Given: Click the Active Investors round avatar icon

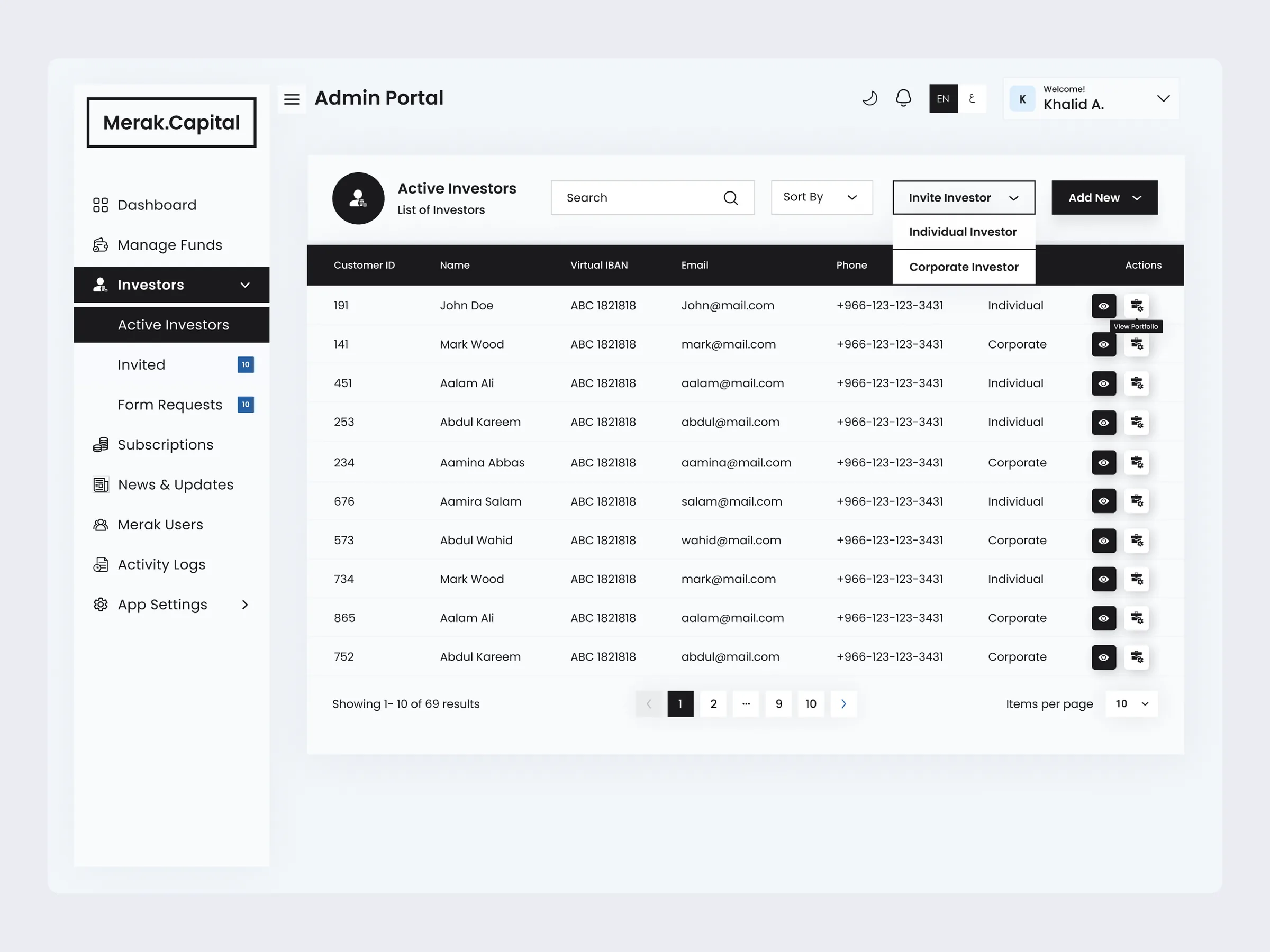Looking at the screenshot, I should 358,198.
